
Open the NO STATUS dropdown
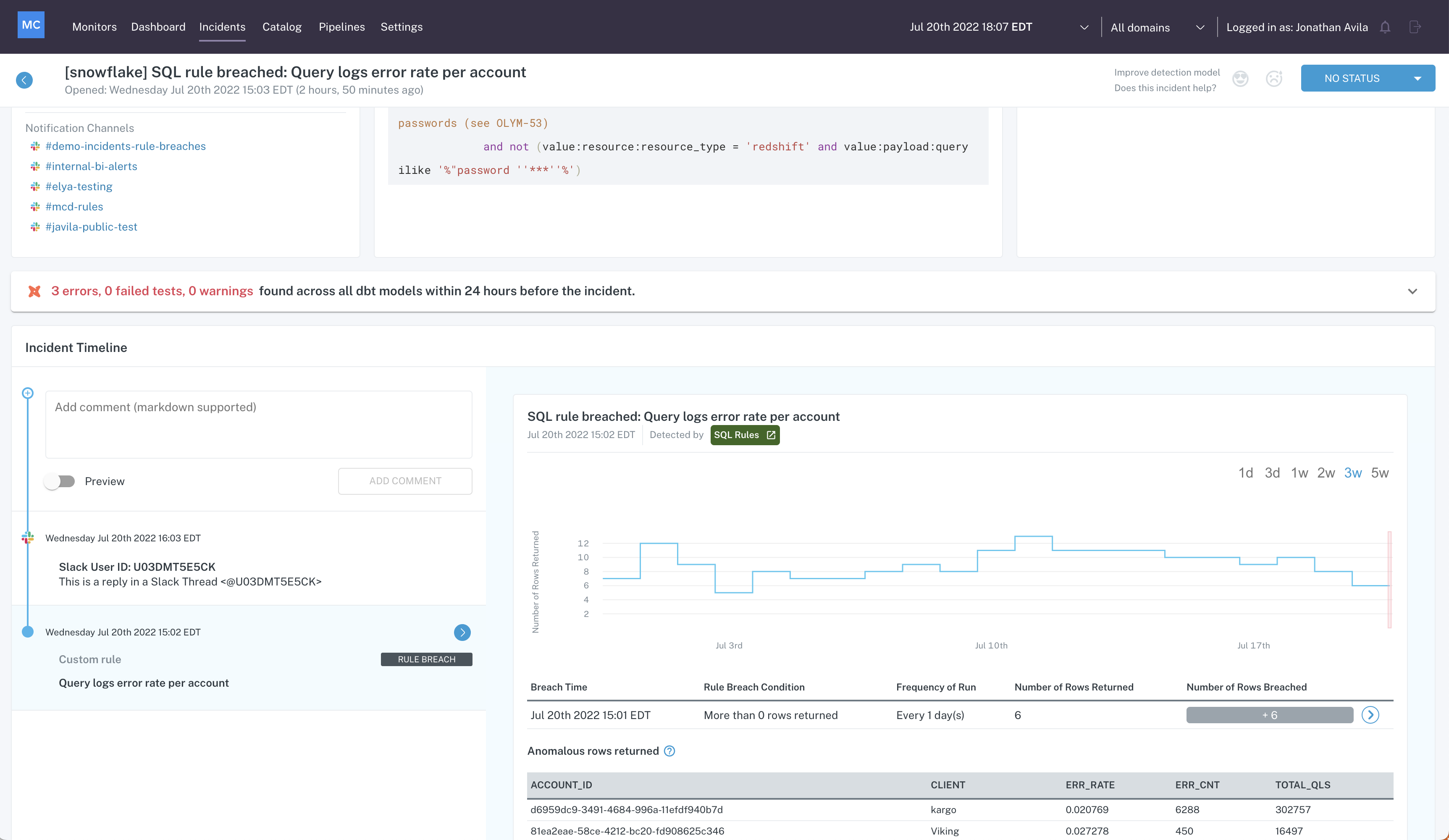[1368, 78]
